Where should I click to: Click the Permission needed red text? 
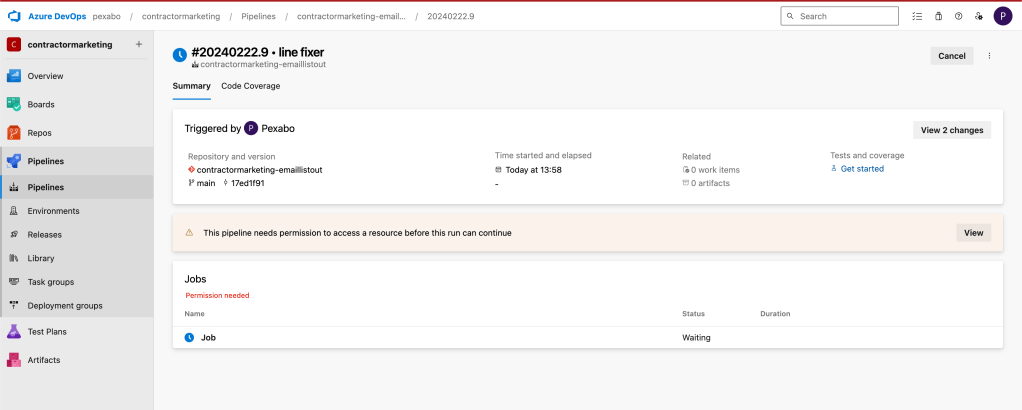tap(217, 295)
